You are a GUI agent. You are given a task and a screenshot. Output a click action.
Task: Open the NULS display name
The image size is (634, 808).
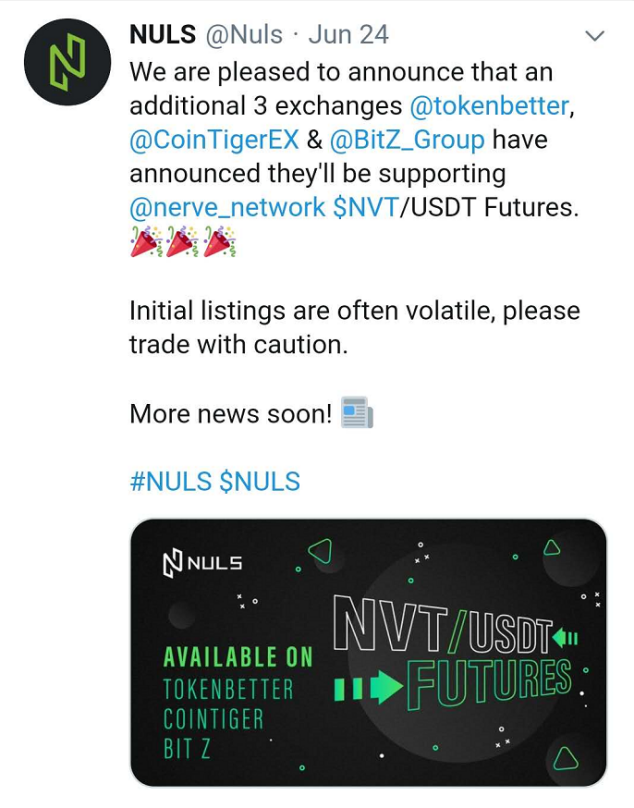point(163,35)
